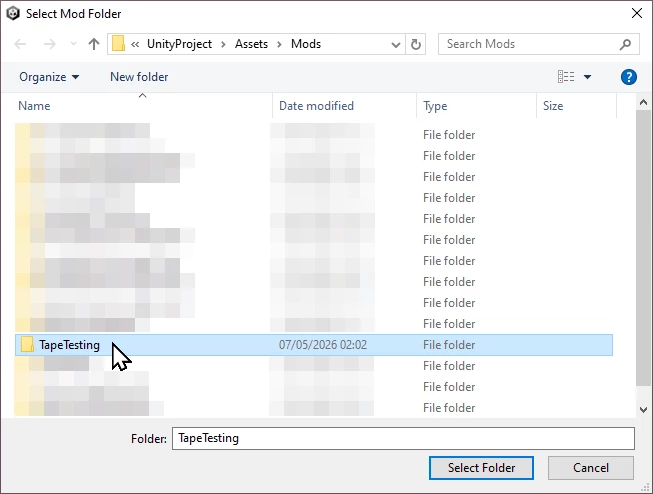This screenshot has height=494, width=653.
Task: Cancel the folder selection dialog
Action: 591,468
